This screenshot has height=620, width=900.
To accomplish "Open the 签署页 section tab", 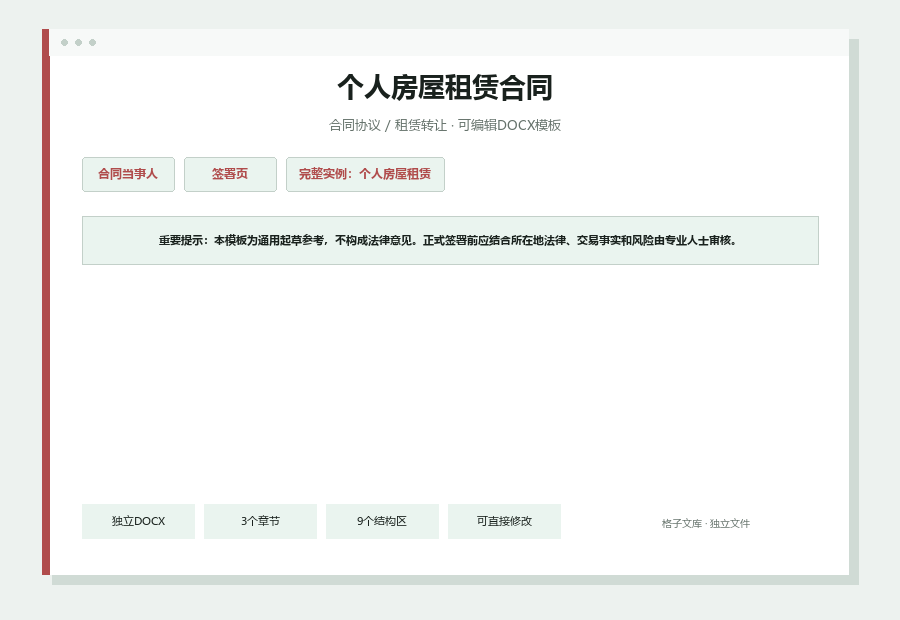I will click(230, 174).
